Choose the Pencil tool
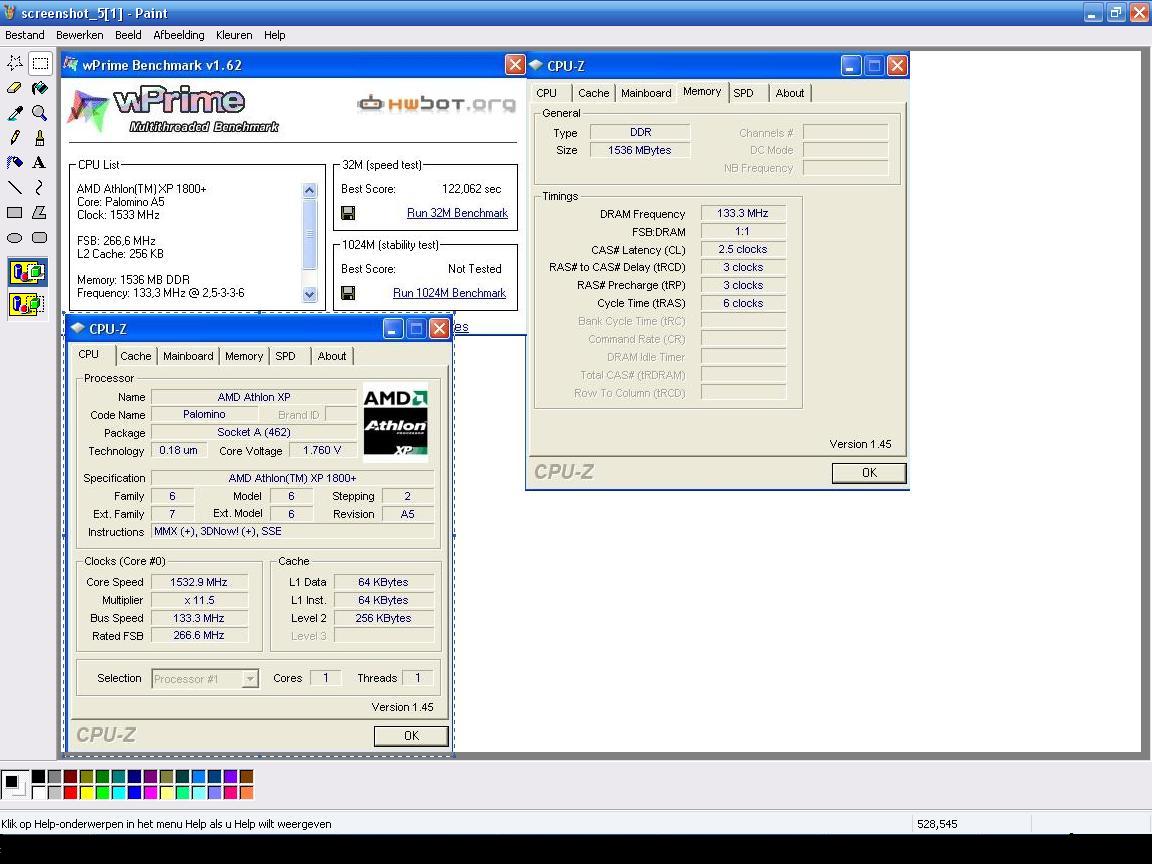Viewport: 1152px width, 864px height. (15, 138)
